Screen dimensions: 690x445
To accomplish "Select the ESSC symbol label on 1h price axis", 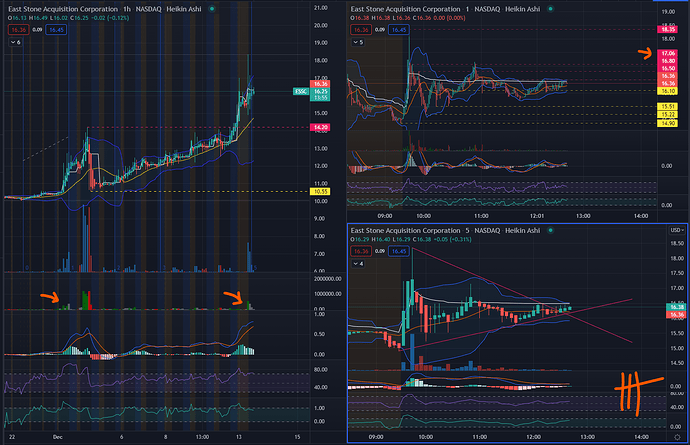I will tap(301, 92).
